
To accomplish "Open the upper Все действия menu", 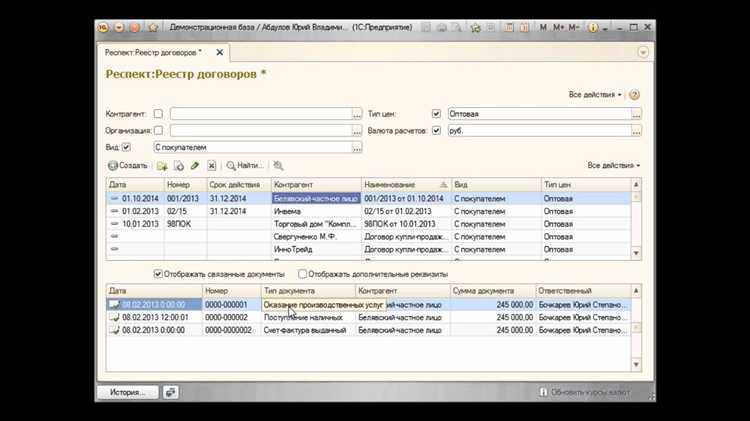I will (x=595, y=95).
